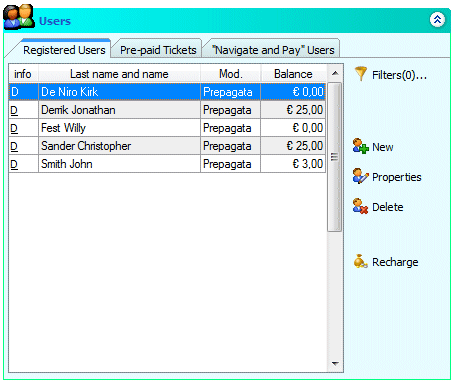Click the New user icon
Viewport: 457px width, 385px height.
click(360, 146)
